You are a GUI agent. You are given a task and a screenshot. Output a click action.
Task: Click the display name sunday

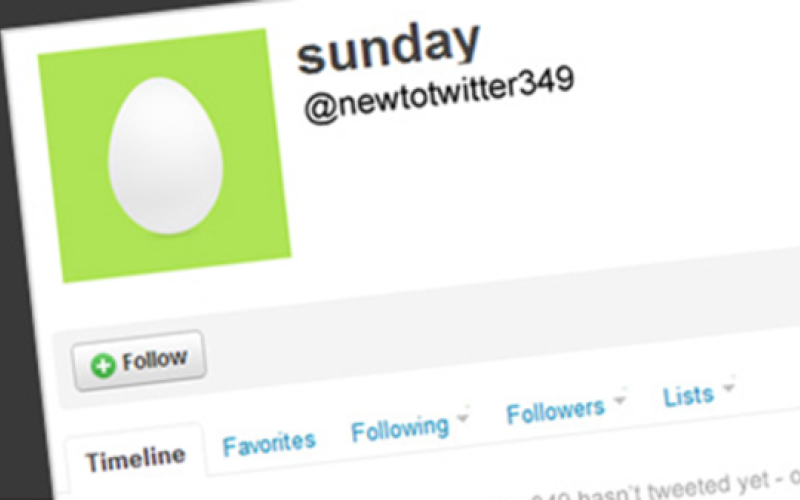tap(388, 45)
